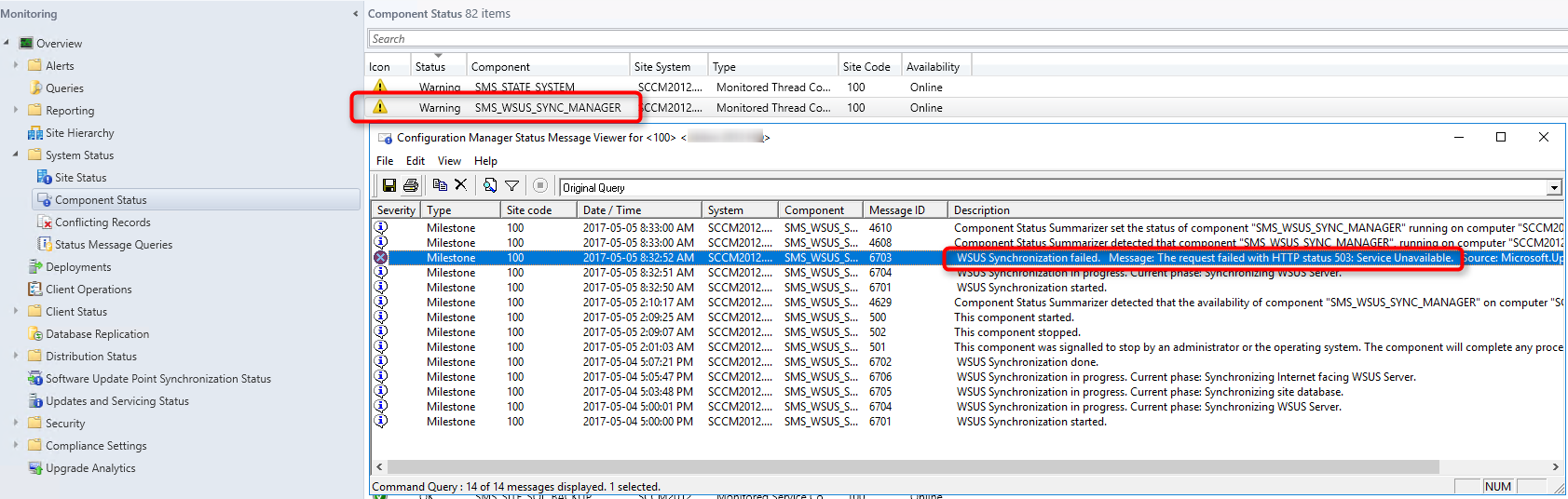This screenshot has width=1568, height=499.
Task: Select Database Replication item
Action: click(x=97, y=333)
